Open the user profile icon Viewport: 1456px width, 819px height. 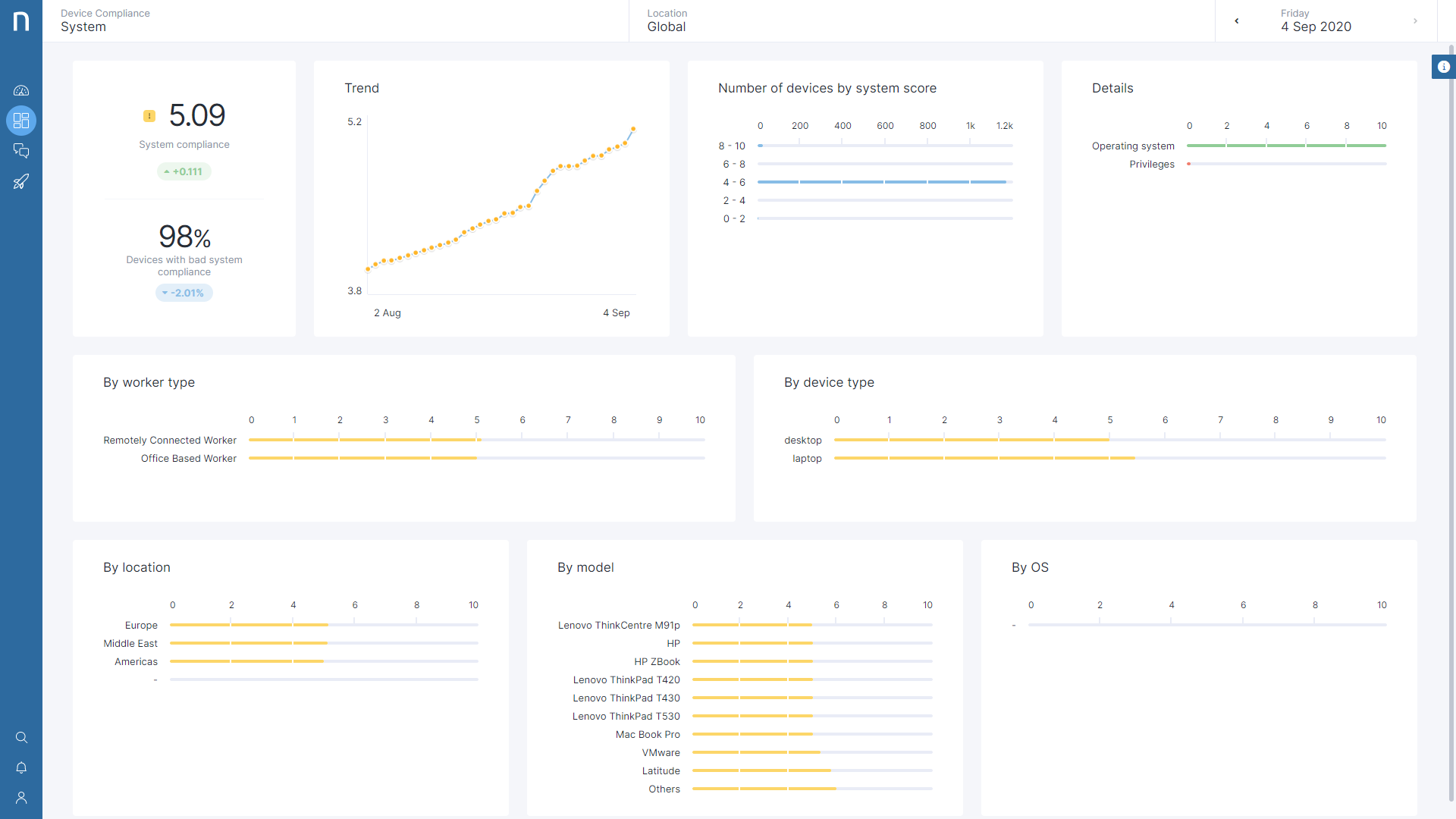(x=21, y=798)
